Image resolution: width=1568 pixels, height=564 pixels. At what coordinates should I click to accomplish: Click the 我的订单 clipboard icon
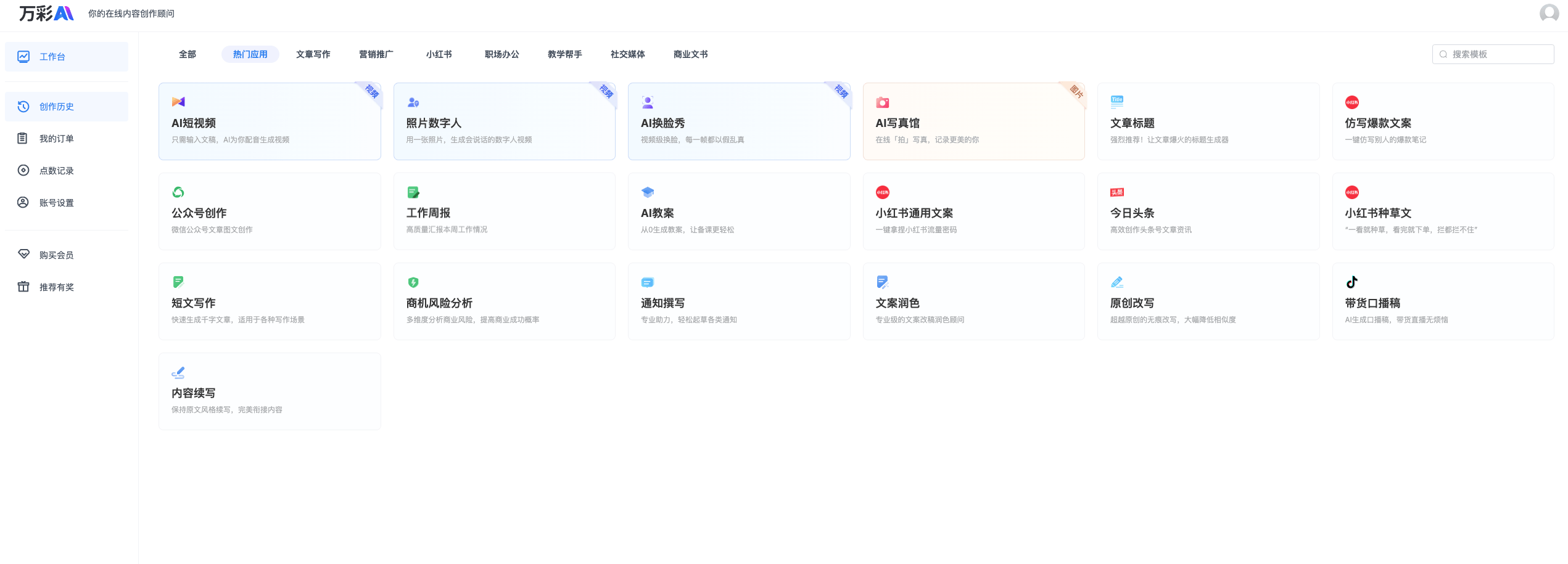(x=23, y=139)
